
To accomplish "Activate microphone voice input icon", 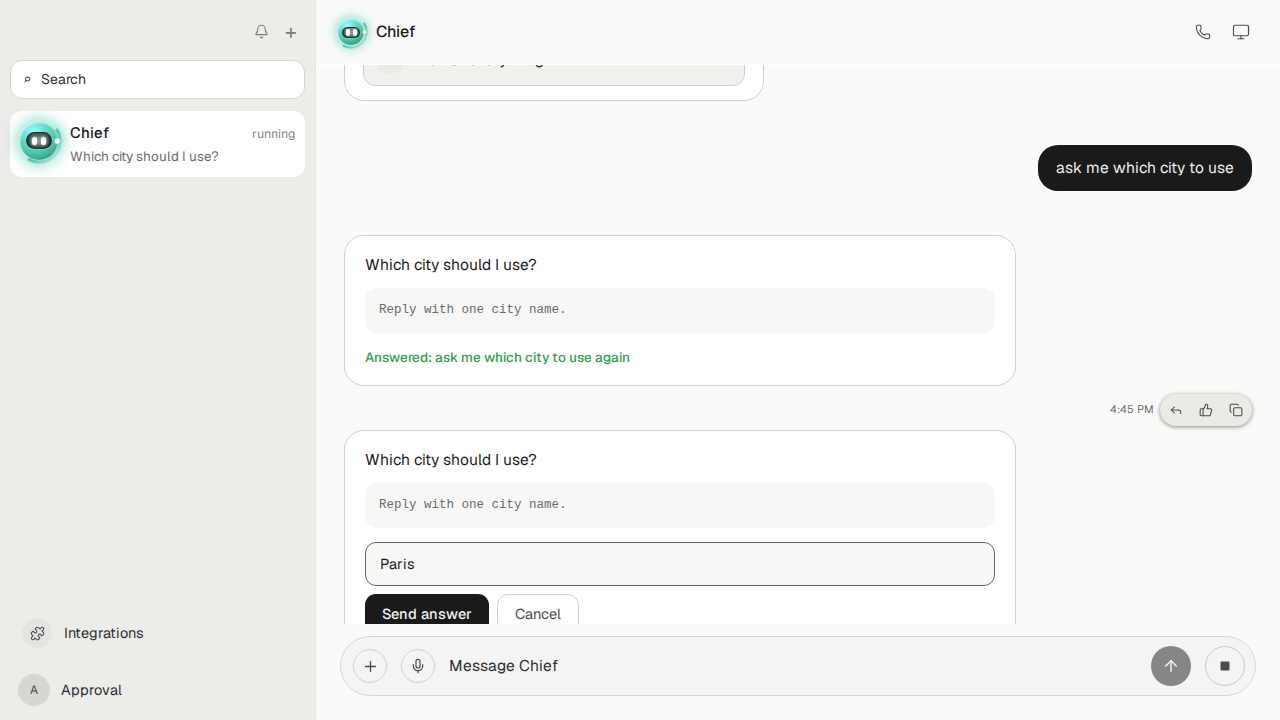I will 418,666.
